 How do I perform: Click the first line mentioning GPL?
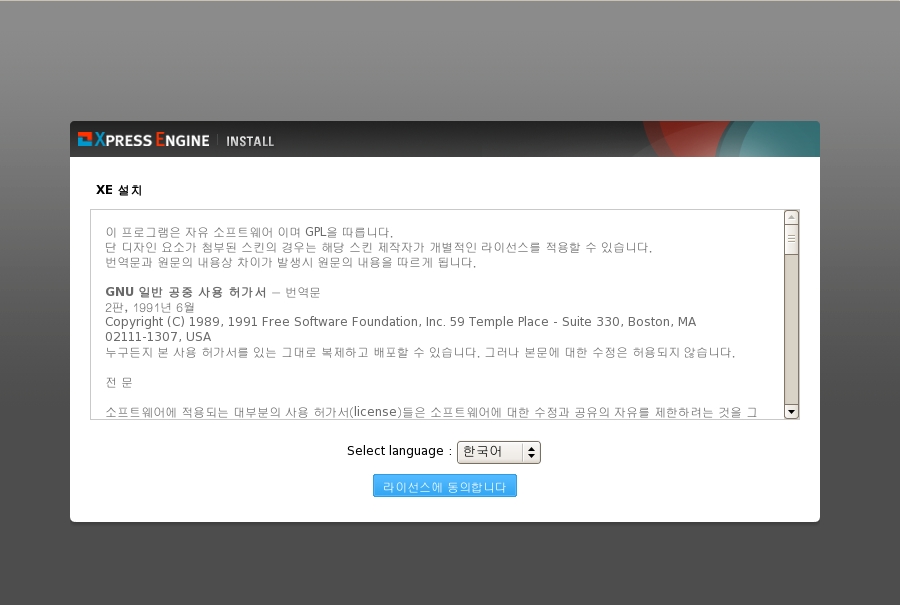tap(249, 232)
